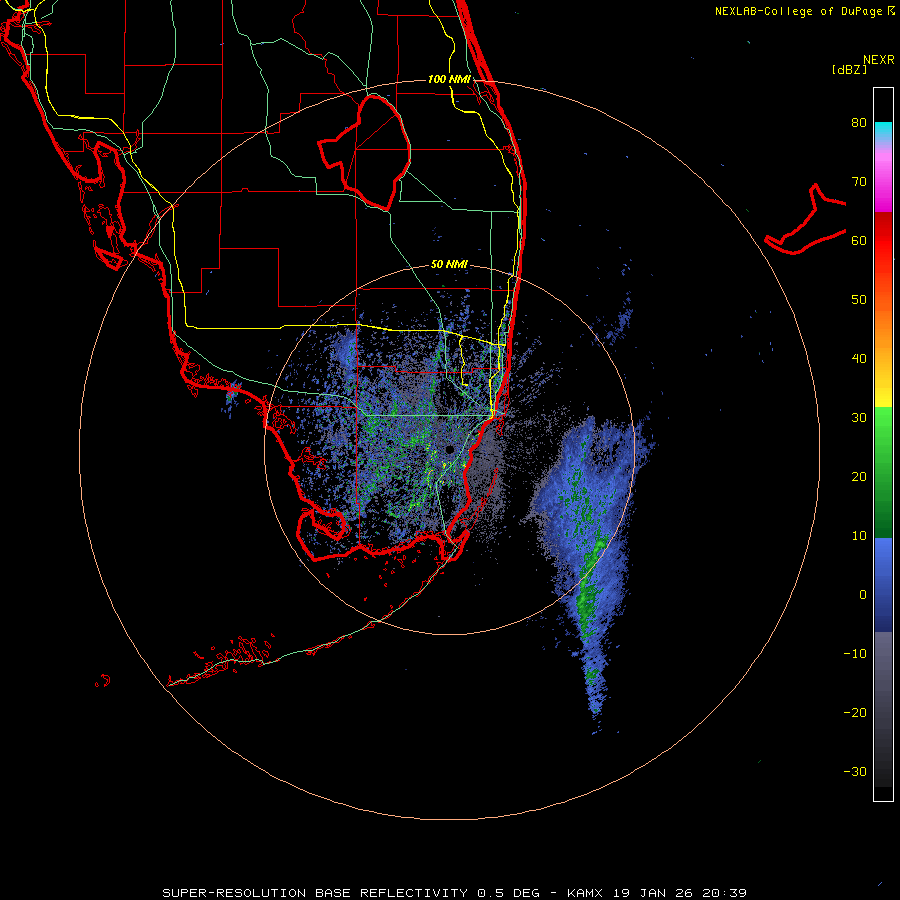
Task: Click the 80 value on the dBZ scale
Action: [x=859, y=123]
